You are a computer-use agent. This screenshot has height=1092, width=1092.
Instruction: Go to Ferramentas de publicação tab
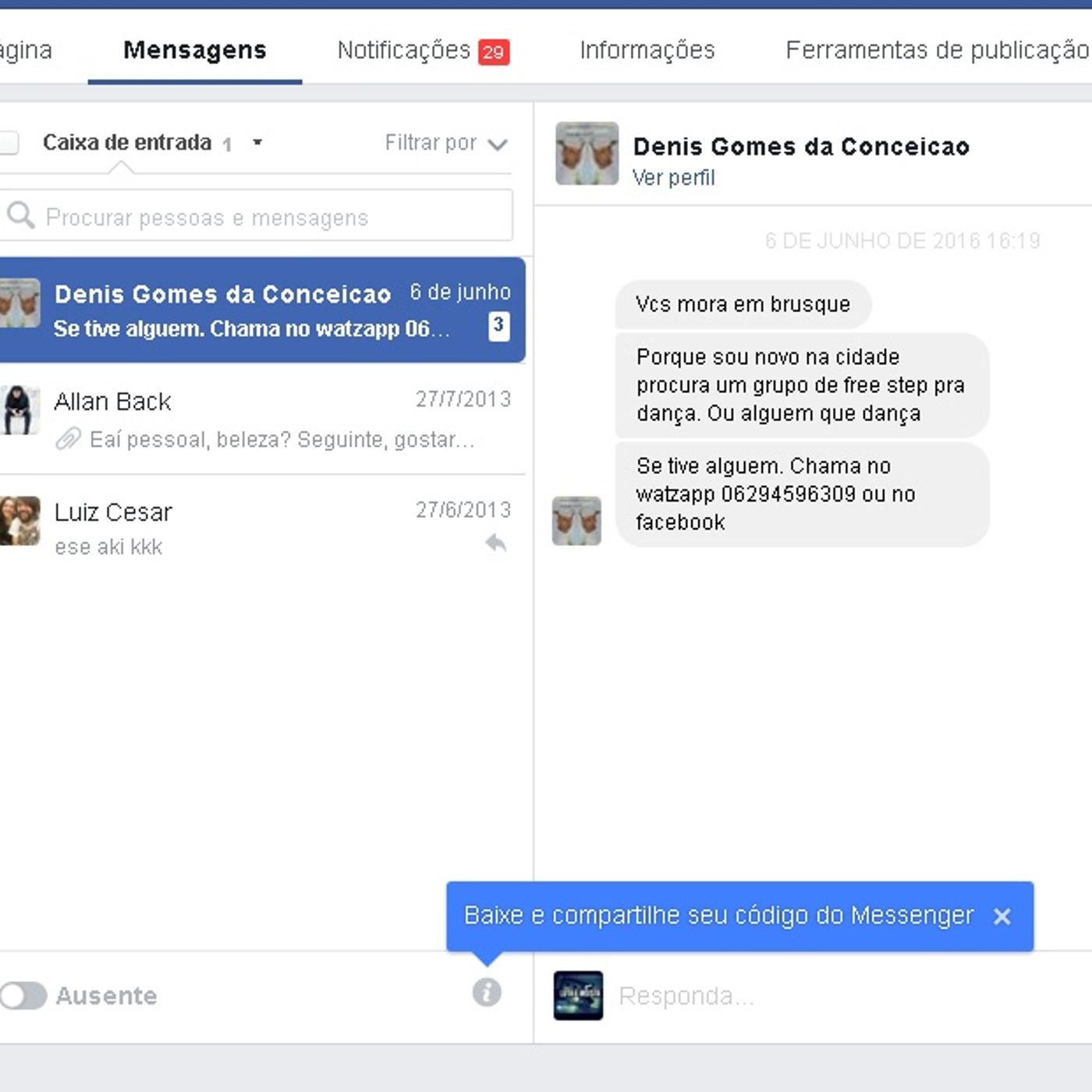click(x=938, y=51)
